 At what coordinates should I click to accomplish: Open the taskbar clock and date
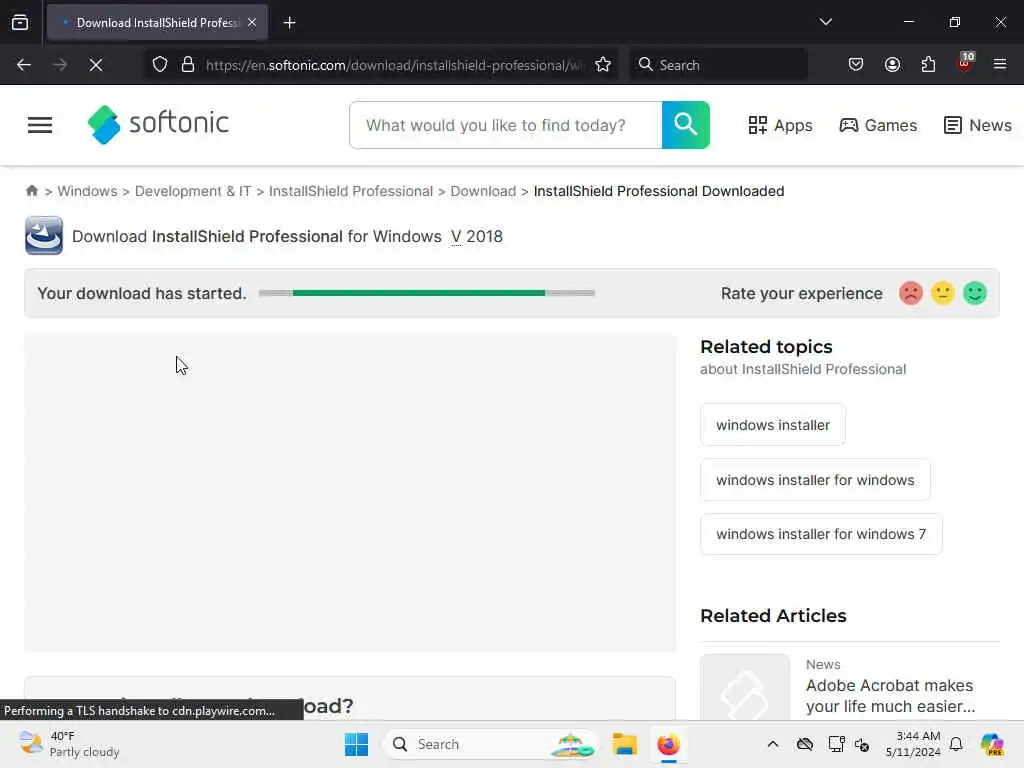pyautogui.click(x=913, y=744)
